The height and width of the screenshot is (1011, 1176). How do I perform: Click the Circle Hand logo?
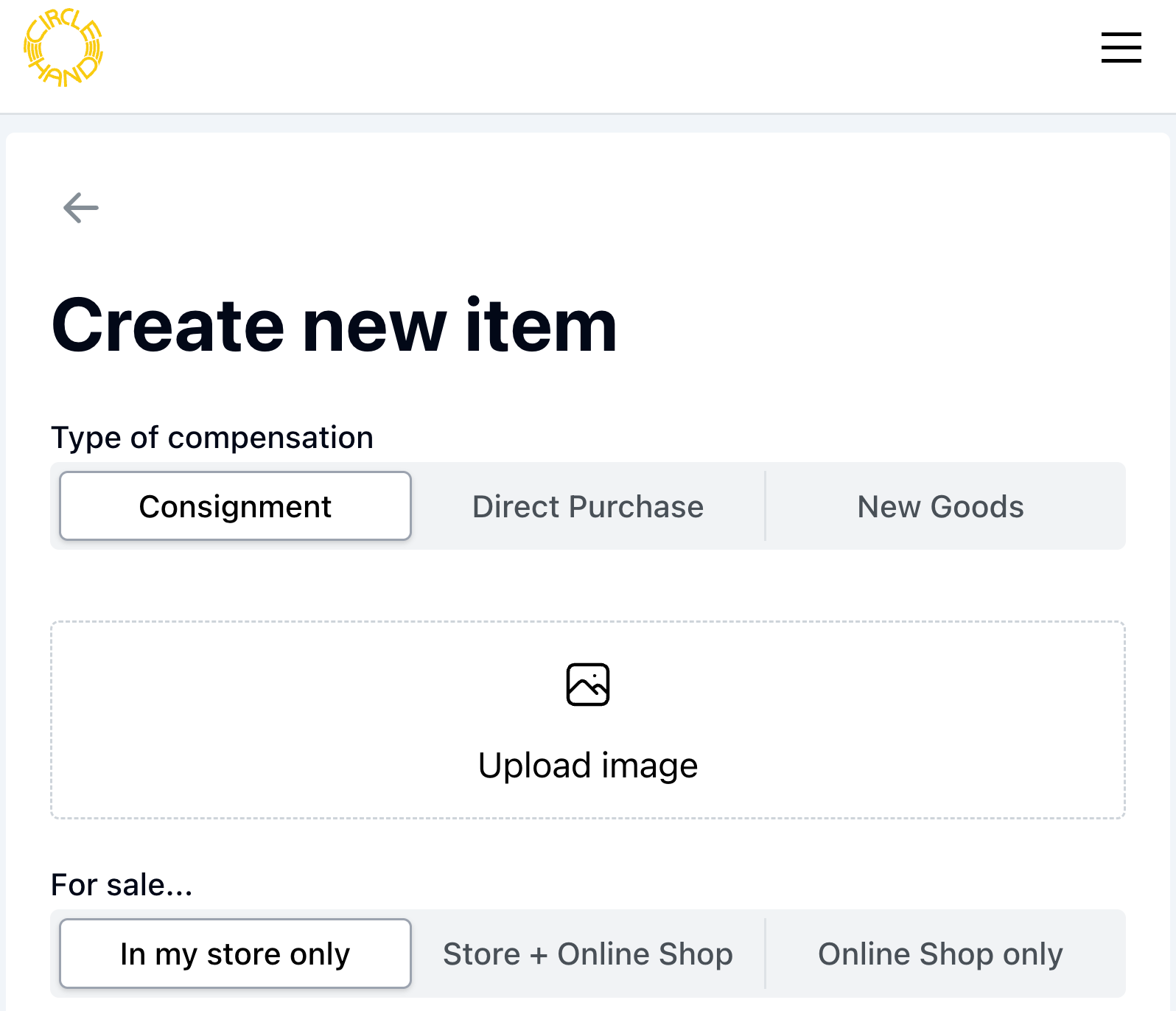pyautogui.click(x=63, y=48)
